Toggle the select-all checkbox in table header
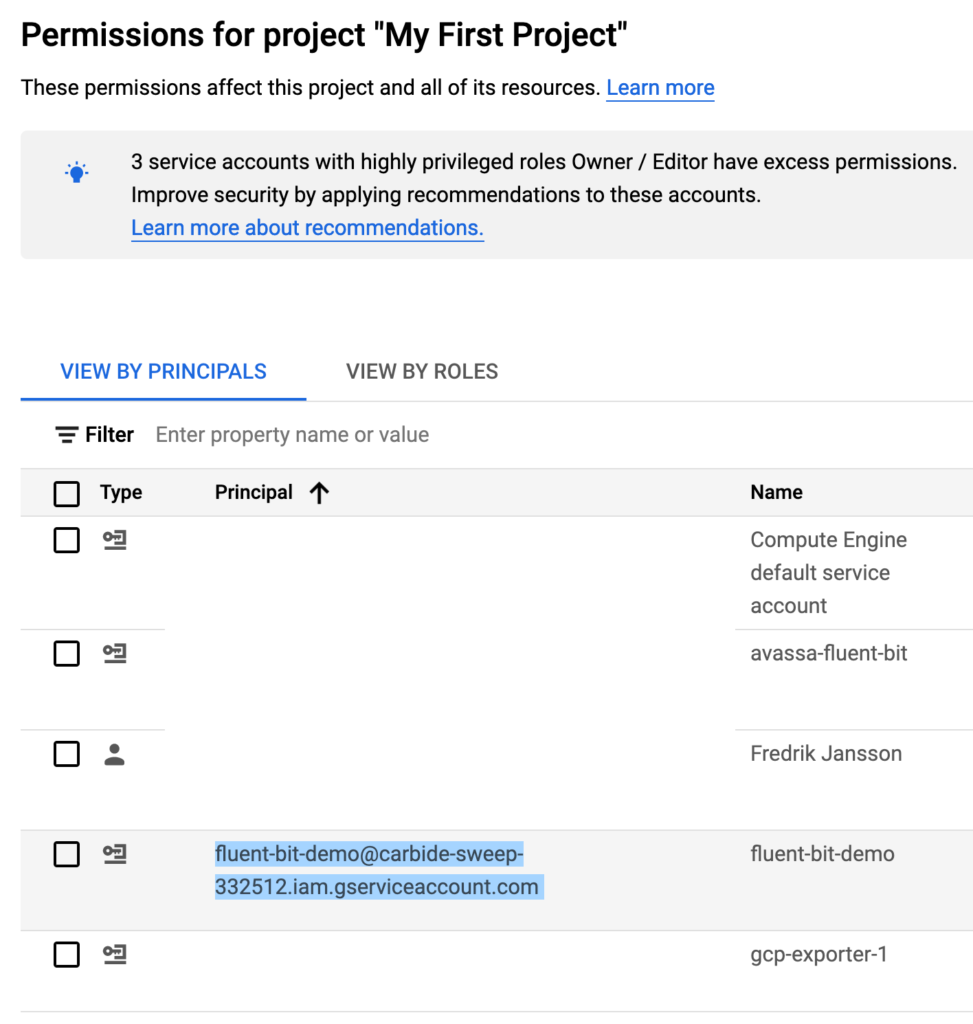The width and height of the screenshot is (973, 1024). pyautogui.click(x=67, y=493)
